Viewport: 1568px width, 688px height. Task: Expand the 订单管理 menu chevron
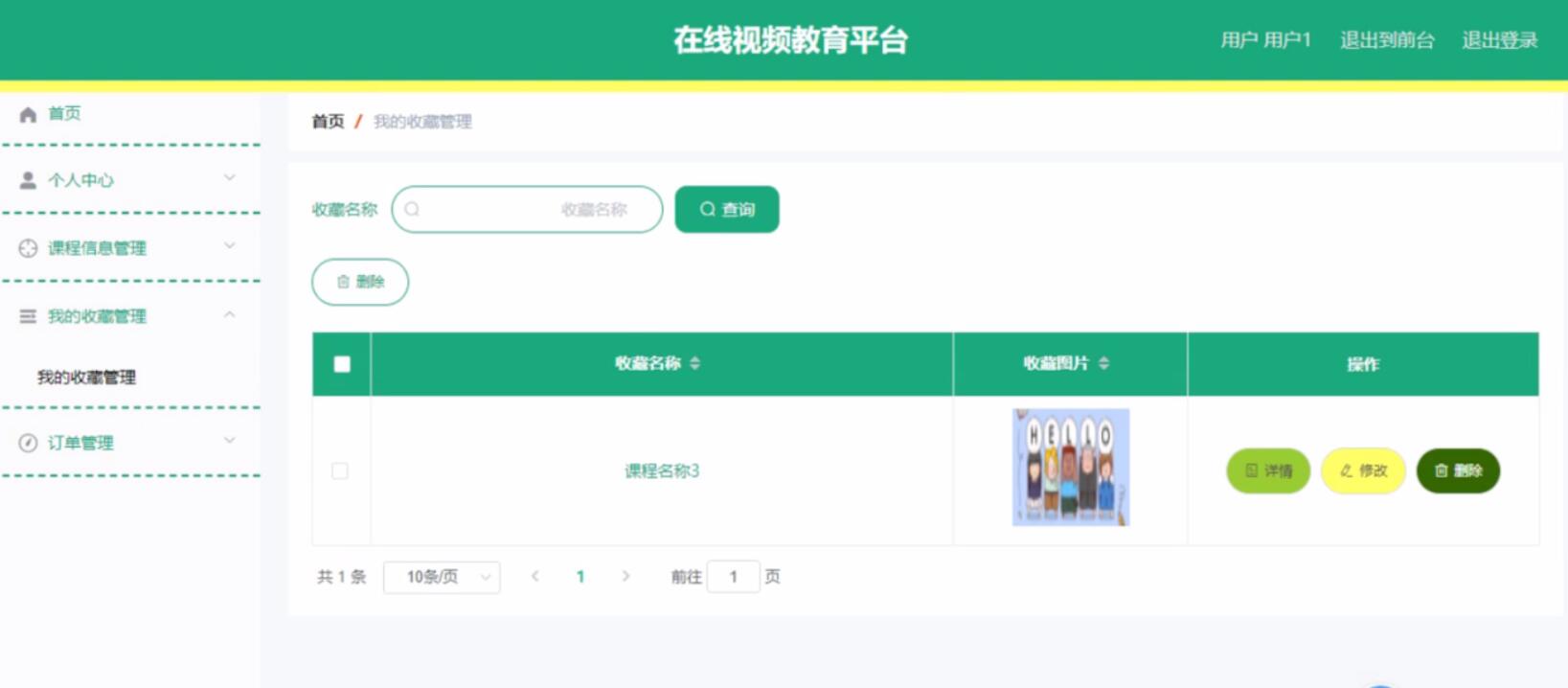pyautogui.click(x=230, y=440)
